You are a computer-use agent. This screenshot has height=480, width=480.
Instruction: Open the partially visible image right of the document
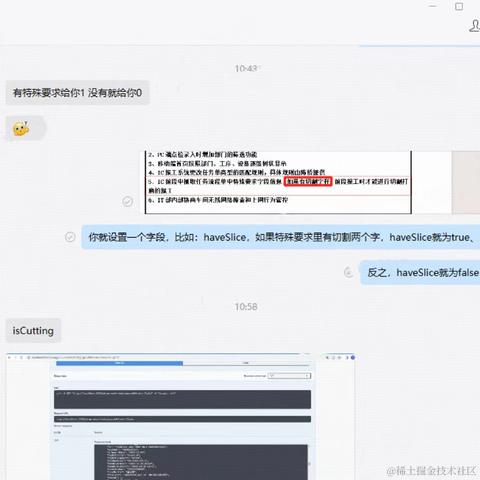tap(466, 182)
